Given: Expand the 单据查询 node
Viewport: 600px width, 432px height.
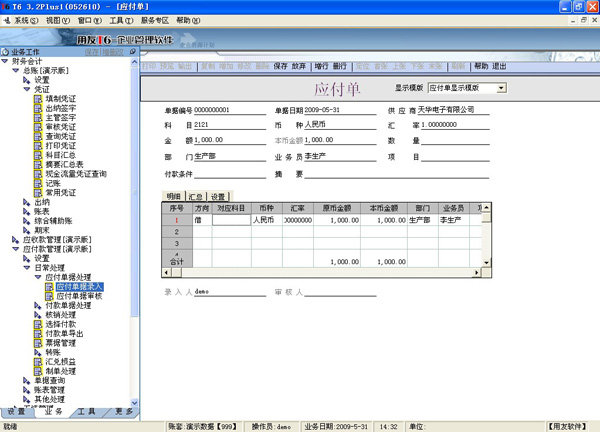Looking at the screenshot, I should point(26,381).
